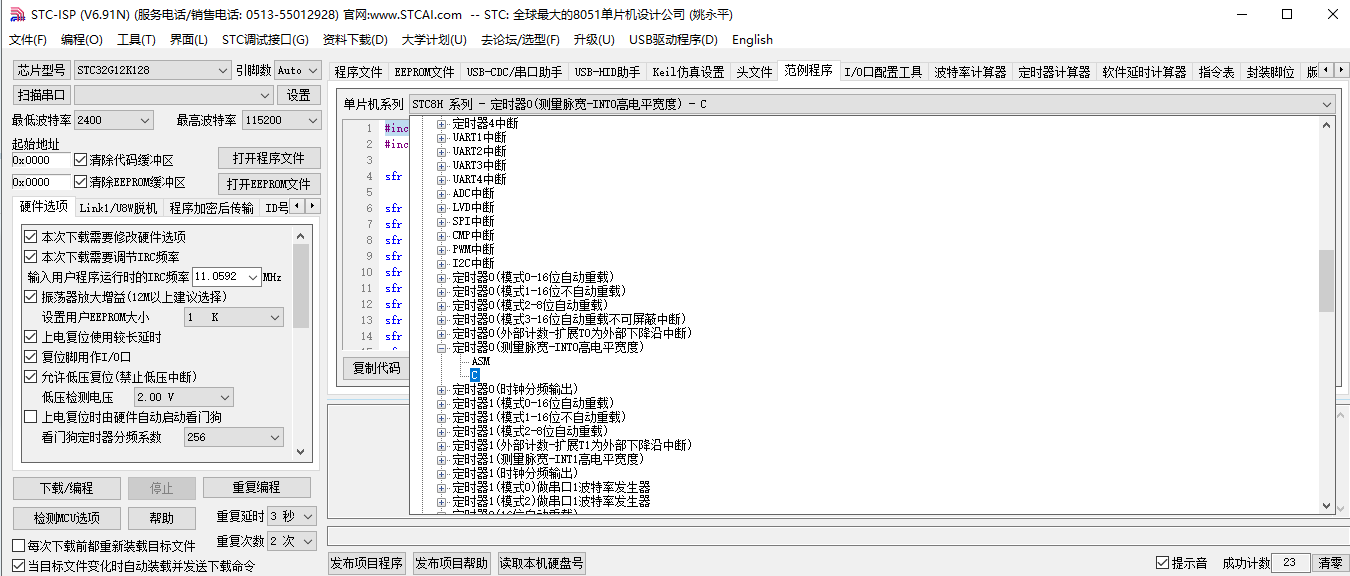Expand the 定时器0(时钟分频输出) tree node
Viewport: 1350px width, 576px height.
(442, 390)
